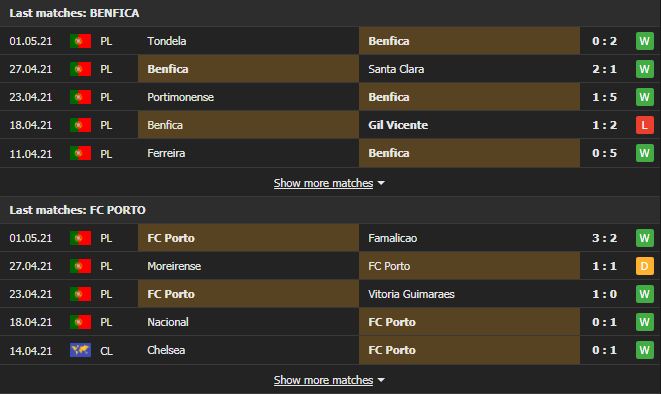Screen dimensions: 661x394
Task: Select the Portimonense vs Benfica 1:5 score
Action: [x=604, y=97]
